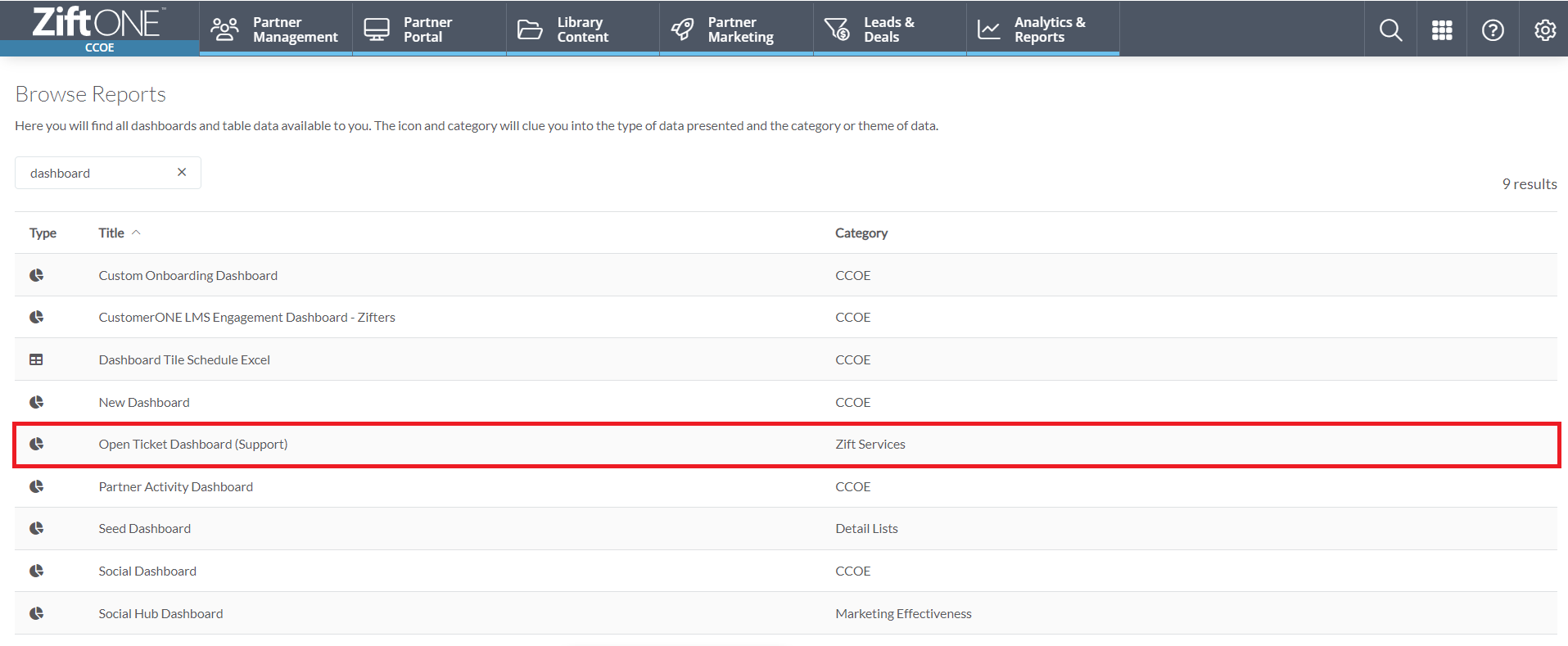Open the Social Hub Dashboard report

point(160,613)
